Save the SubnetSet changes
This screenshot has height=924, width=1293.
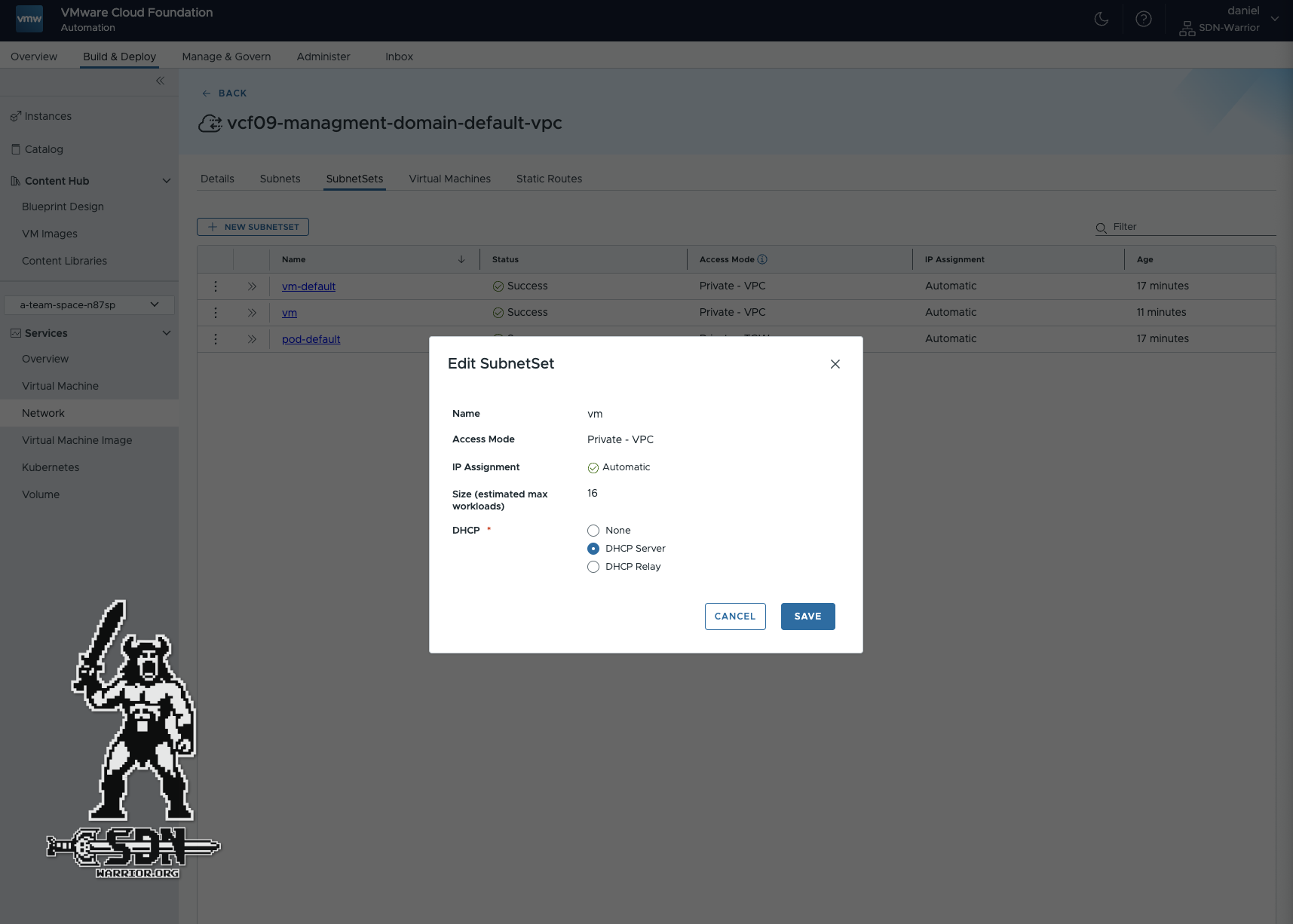point(807,617)
